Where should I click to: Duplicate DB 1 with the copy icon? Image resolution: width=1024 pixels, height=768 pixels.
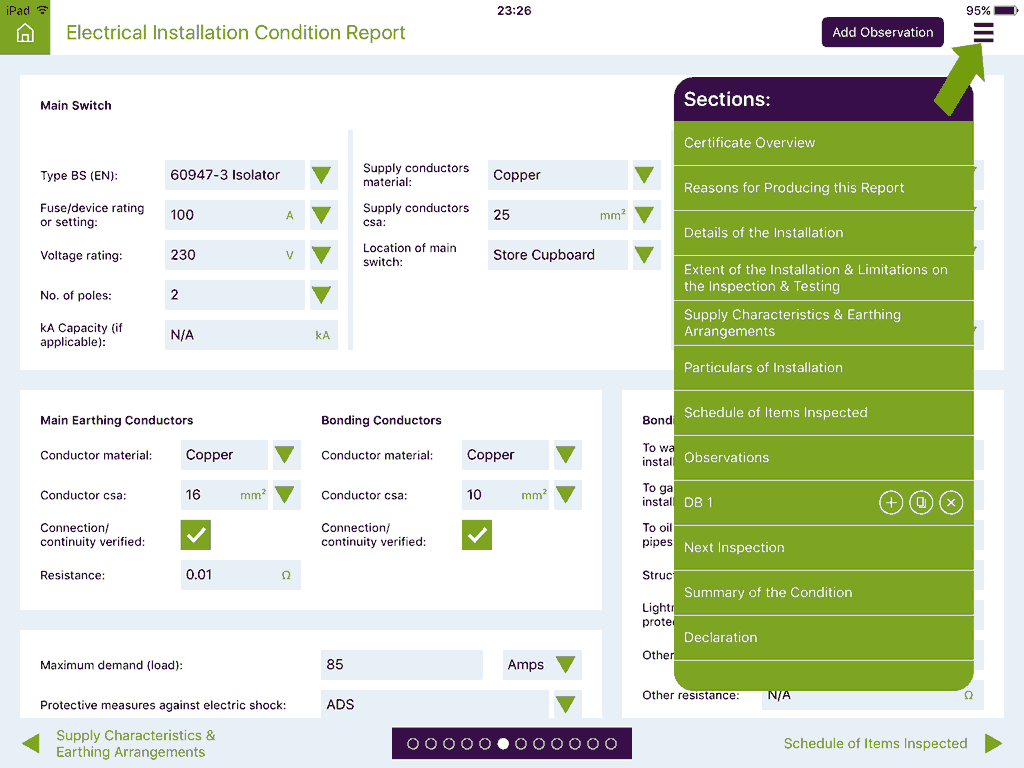[x=921, y=502]
